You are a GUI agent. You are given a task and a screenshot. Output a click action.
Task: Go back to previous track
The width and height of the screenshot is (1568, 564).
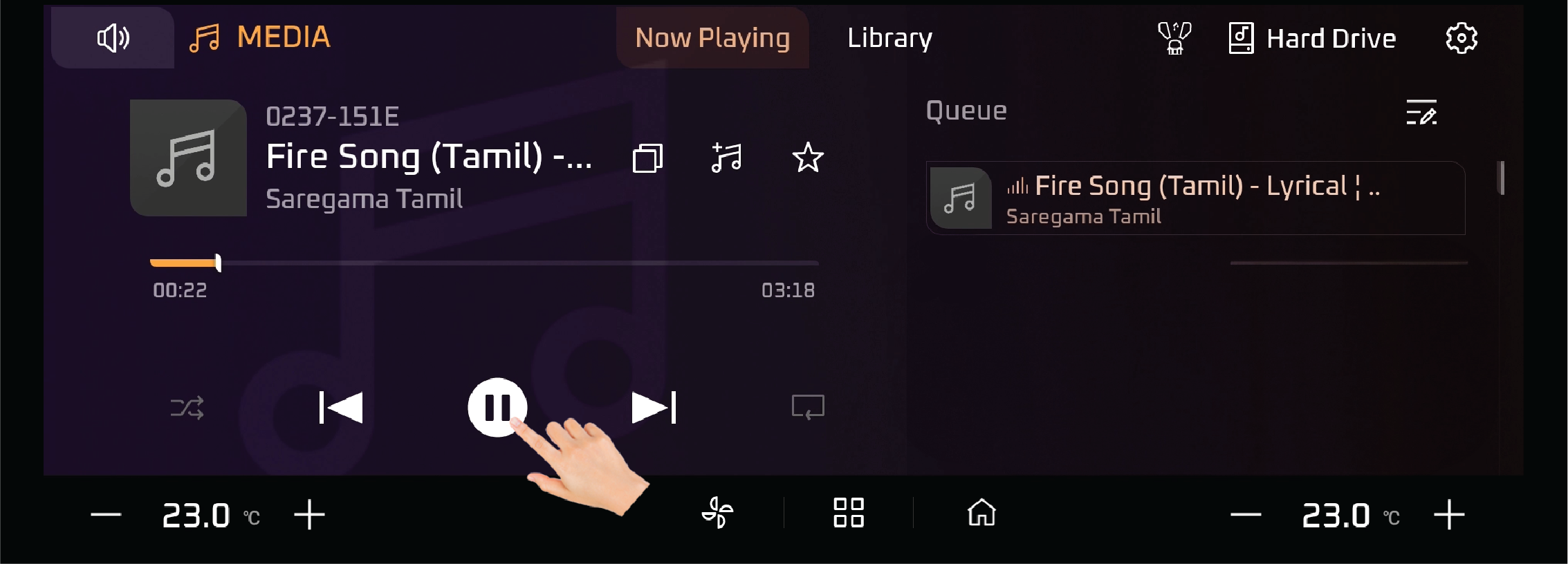click(340, 407)
